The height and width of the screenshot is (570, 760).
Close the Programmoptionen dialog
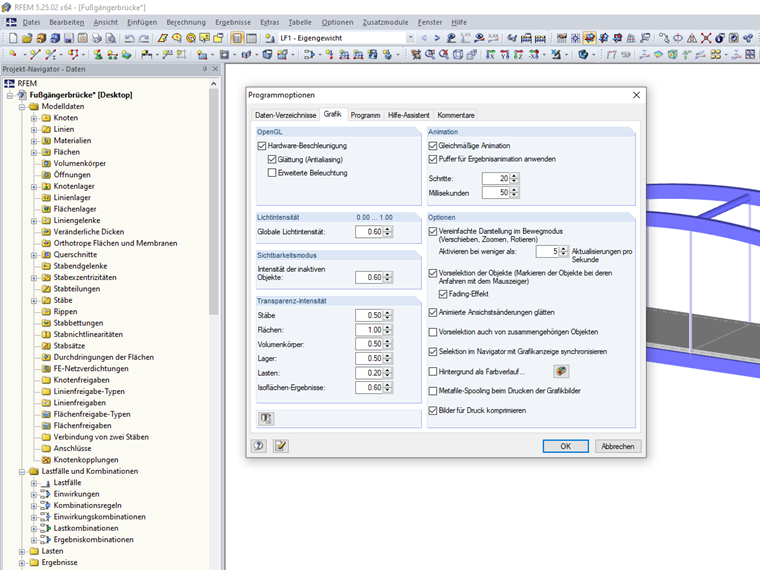[x=636, y=95]
